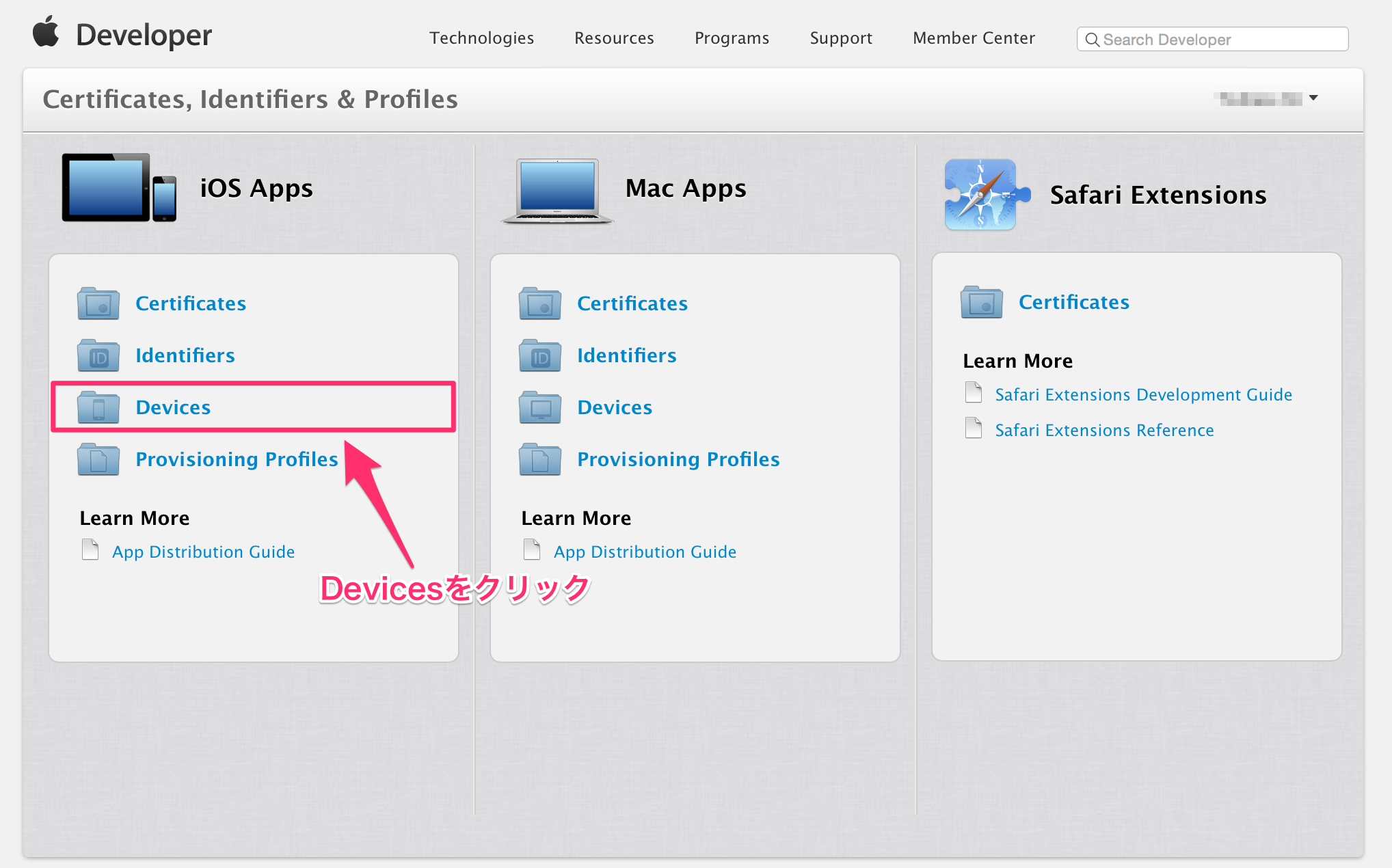
Task: Open the Support menu
Action: (841, 38)
